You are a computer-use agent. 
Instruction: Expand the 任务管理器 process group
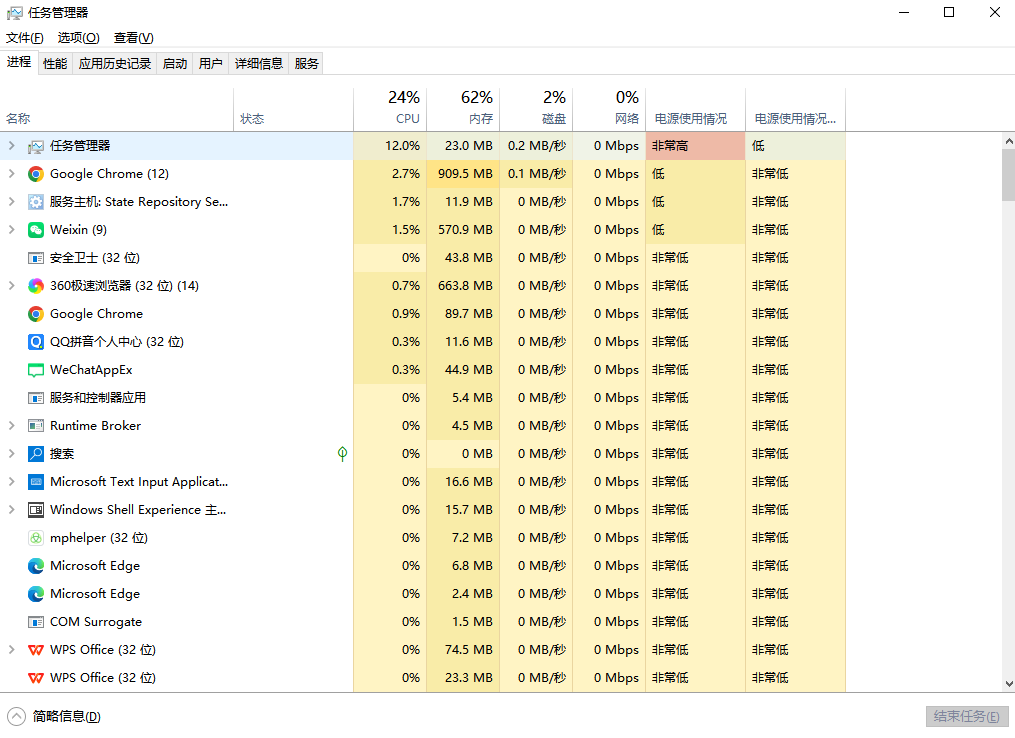click(11, 146)
